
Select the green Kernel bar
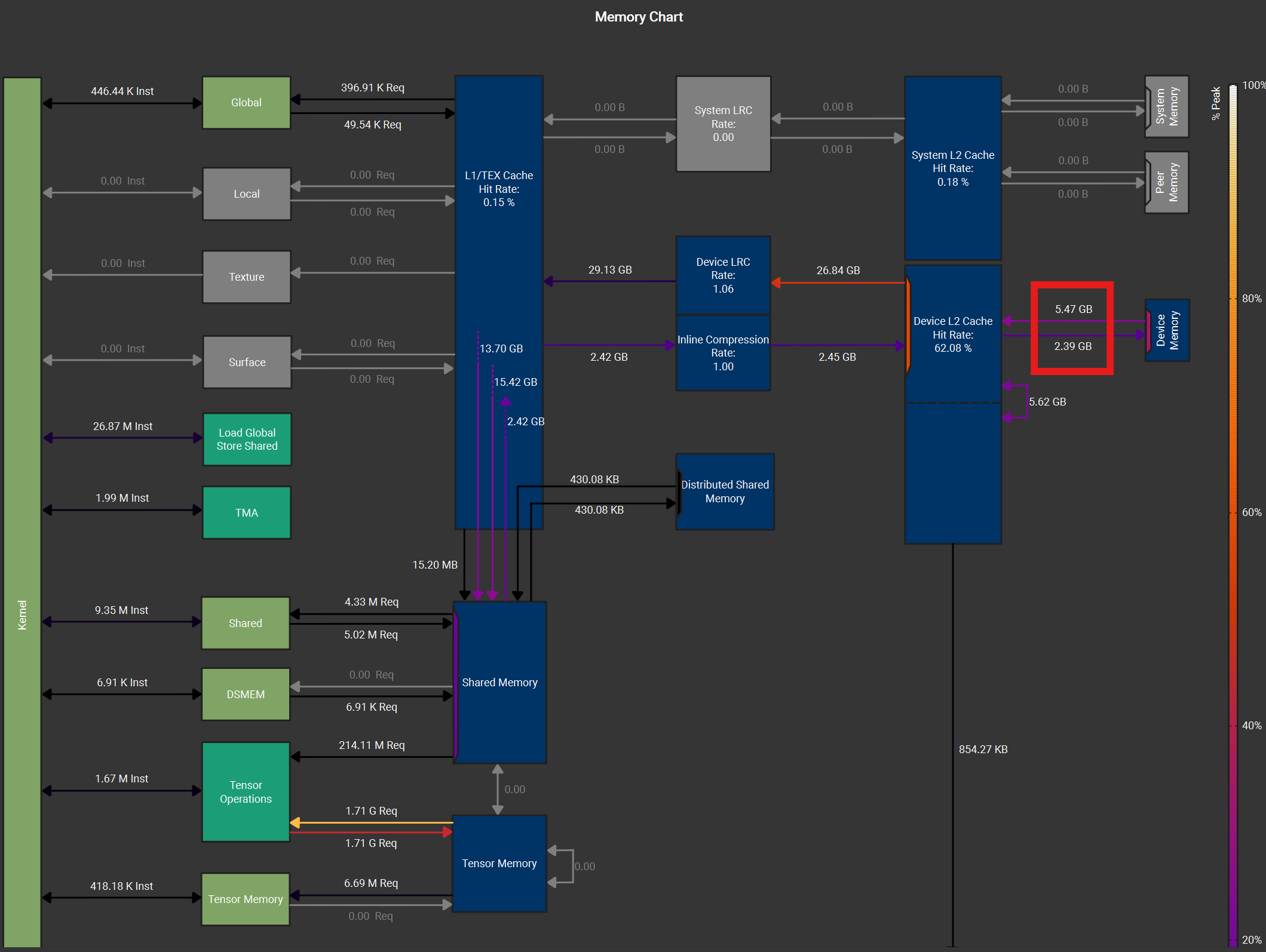coord(22,511)
